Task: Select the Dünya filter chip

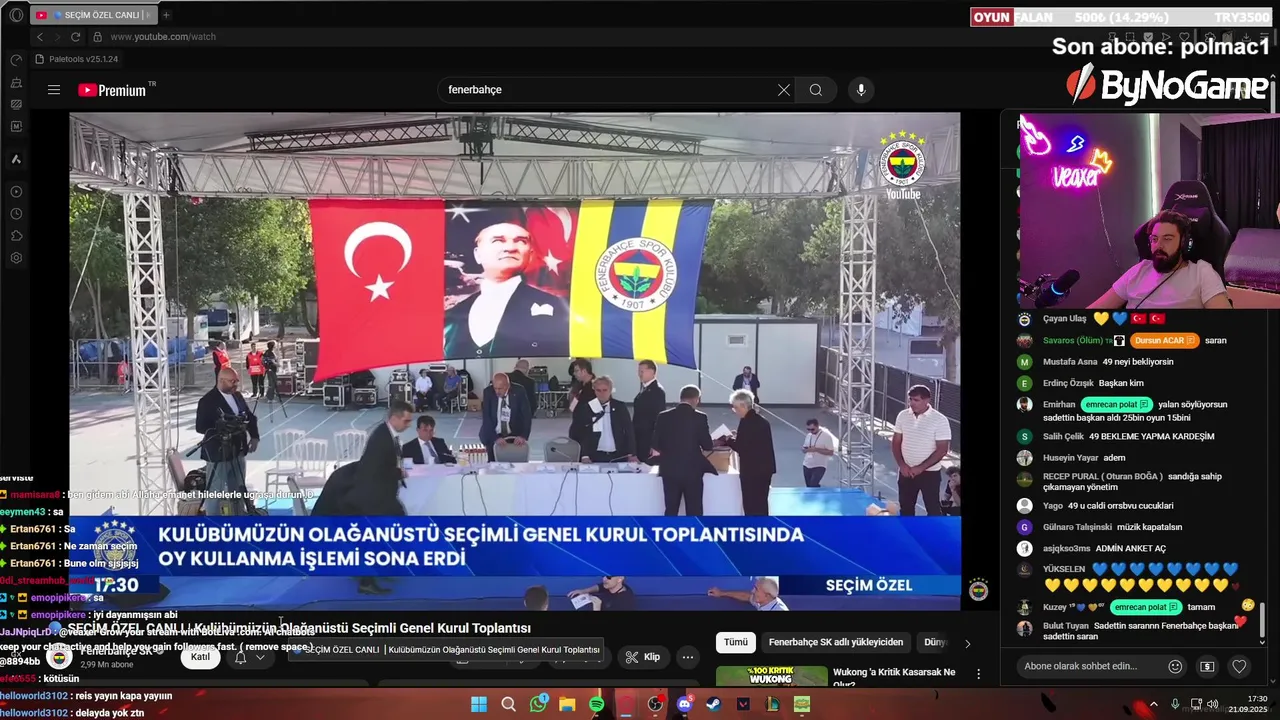Action: click(935, 642)
